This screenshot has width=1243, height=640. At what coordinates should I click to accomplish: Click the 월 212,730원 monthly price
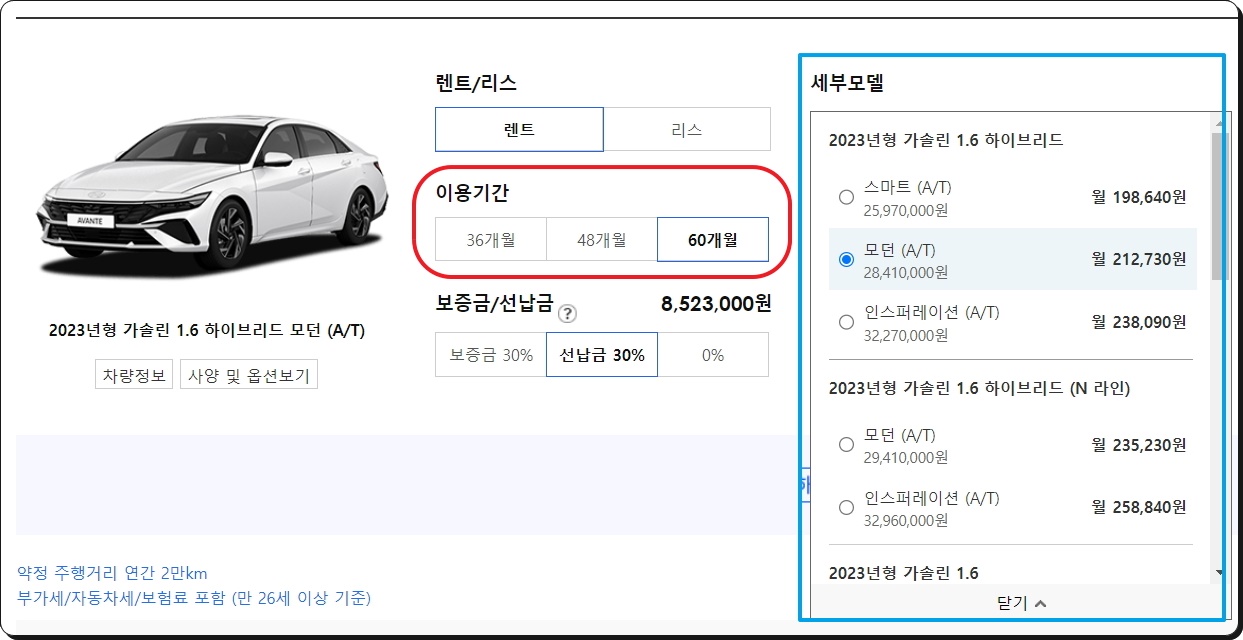point(1139,259)
